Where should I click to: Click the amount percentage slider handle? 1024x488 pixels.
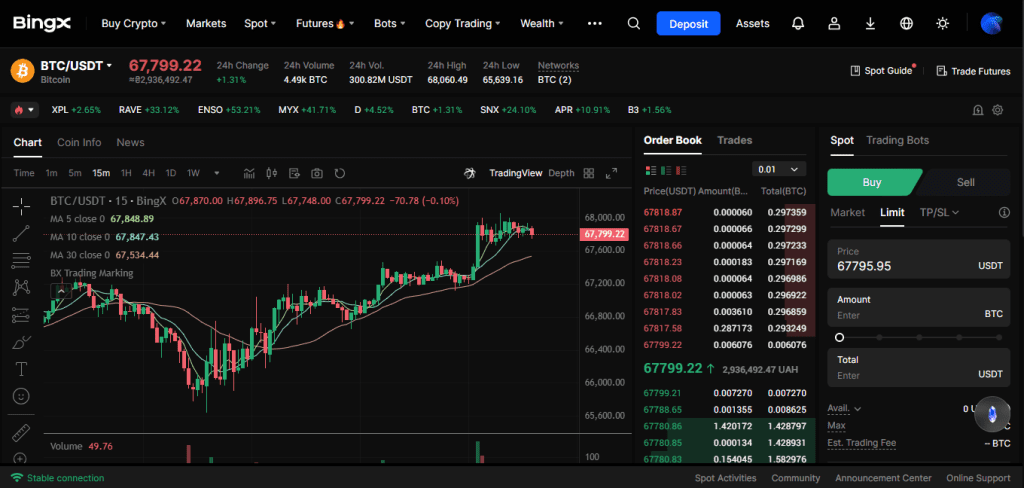point(839,338)
